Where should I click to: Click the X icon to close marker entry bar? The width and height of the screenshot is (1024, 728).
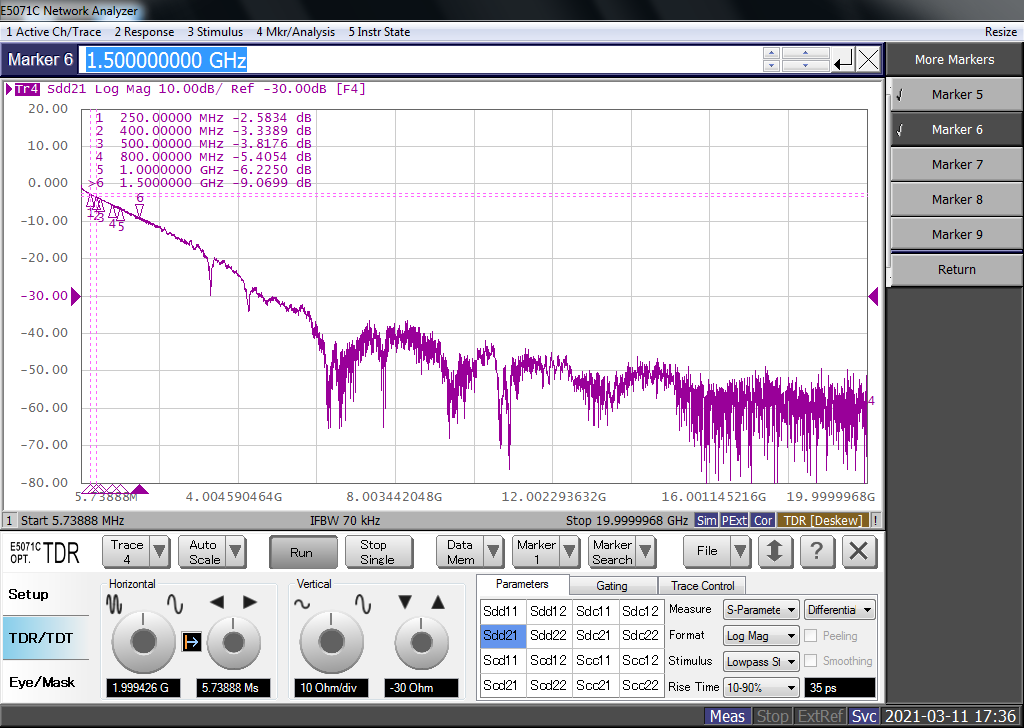868,60
